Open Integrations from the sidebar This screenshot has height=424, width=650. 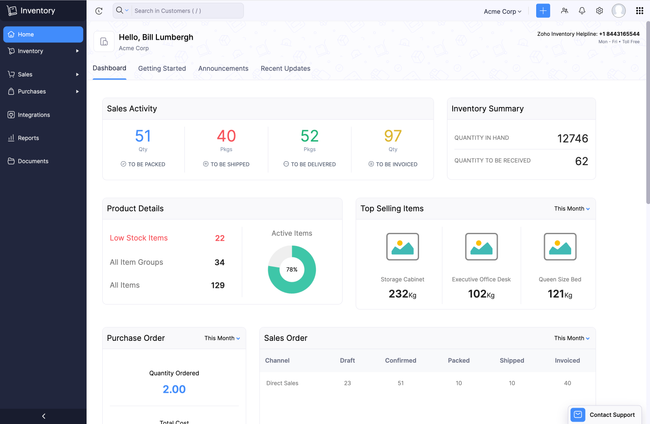click(33, 115)
